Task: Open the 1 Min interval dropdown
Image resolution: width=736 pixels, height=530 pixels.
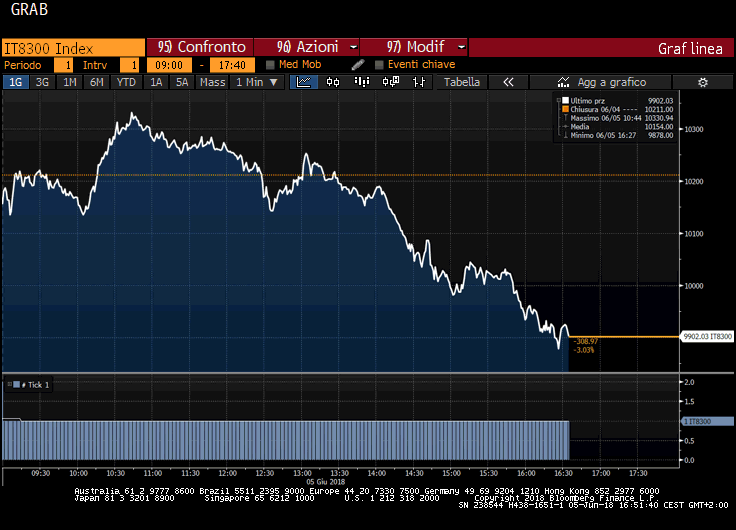Action: coord(258,82)
